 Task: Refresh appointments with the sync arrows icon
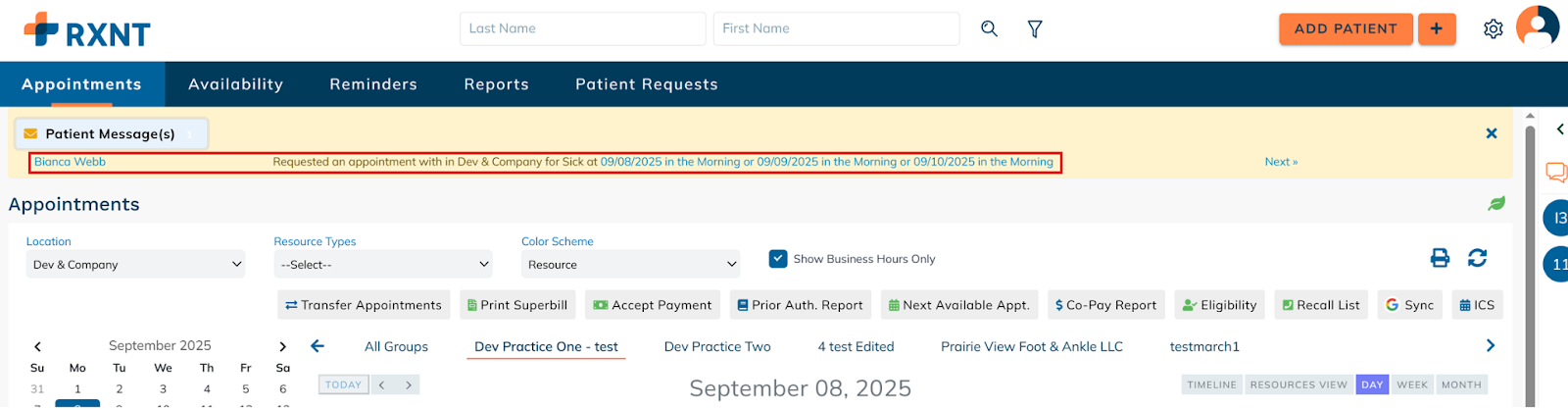(x=1477, y=258)
